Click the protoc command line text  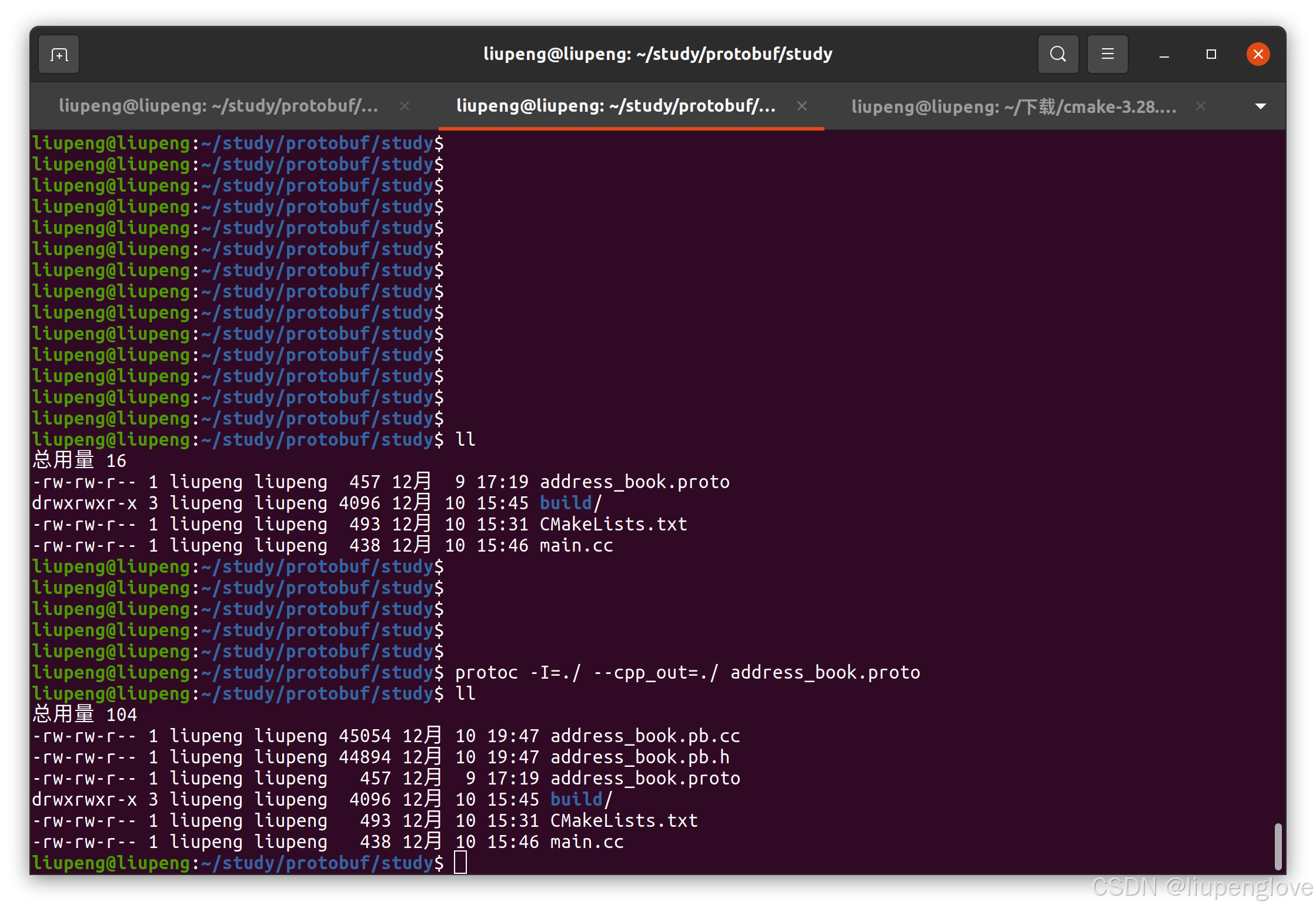687,672
